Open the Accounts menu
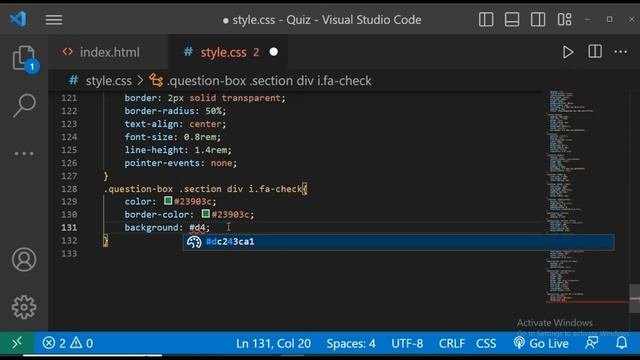Image resolution: width=640 pixels, height=360 pixels. point(24,260)
